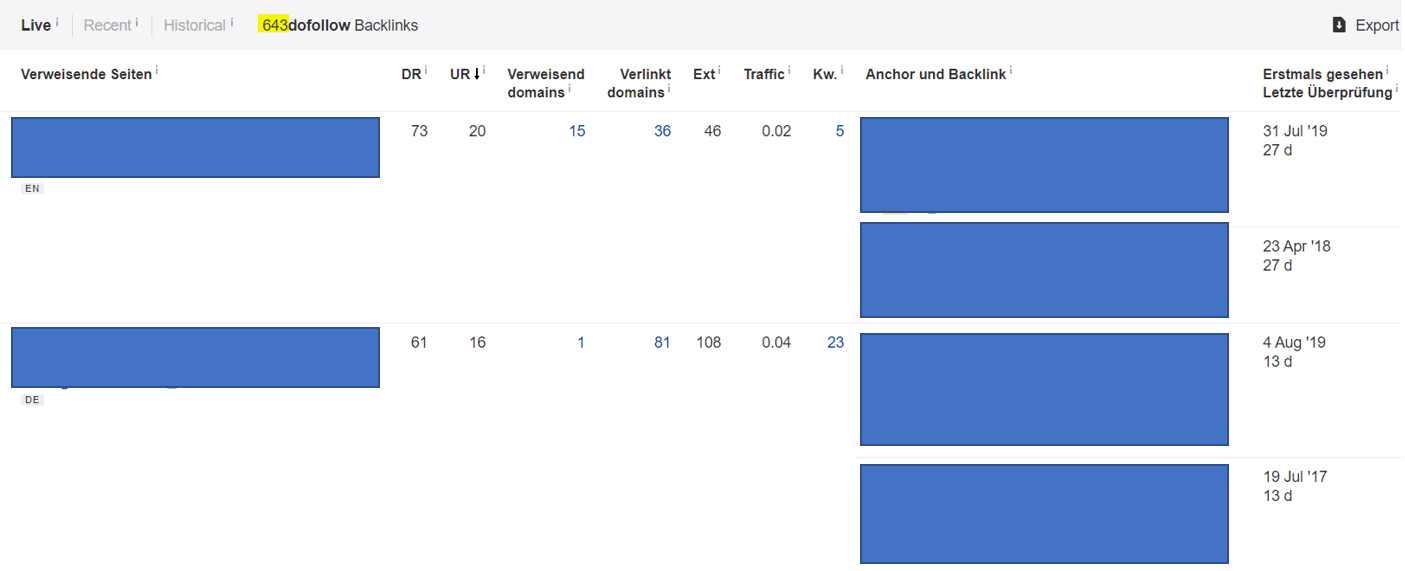The height and width of the screenshot is (571, 1405).
Task: Click info icon next to Verweisende Seiten
Action: pos(158,71)
